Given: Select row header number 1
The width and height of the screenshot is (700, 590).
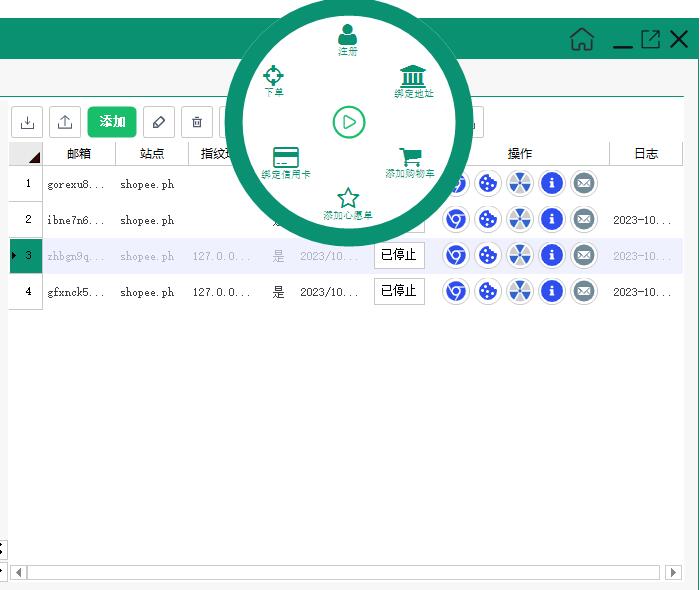Looking at the screenshot, I should pyautogui.click(x=26, y=183).
